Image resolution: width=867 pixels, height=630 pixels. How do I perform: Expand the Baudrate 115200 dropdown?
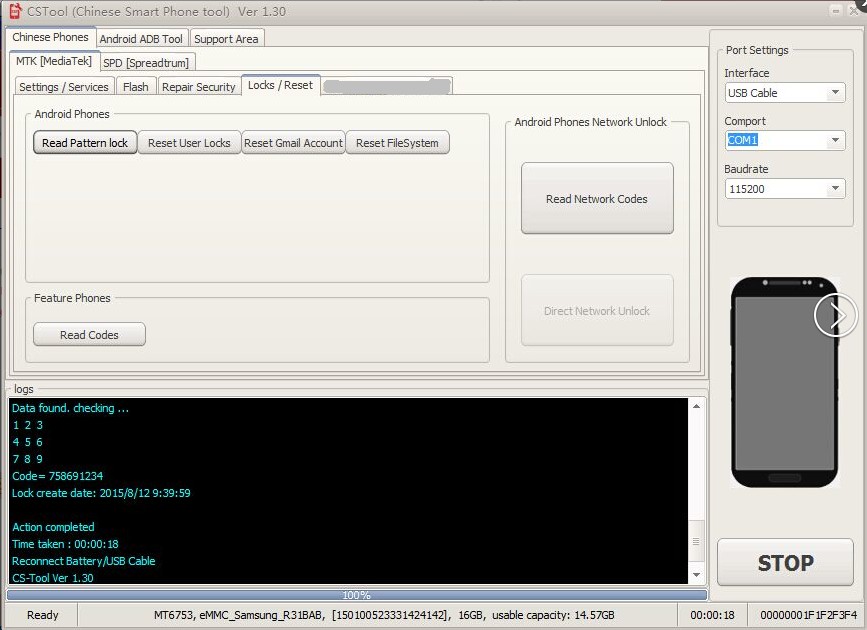coord(835,189)
